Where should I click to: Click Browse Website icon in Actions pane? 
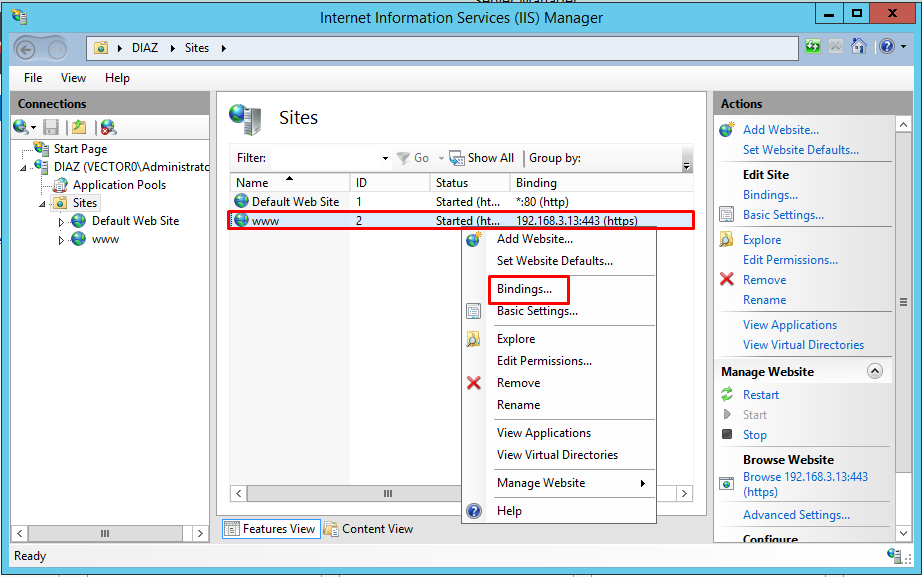(x=727, y=484)
